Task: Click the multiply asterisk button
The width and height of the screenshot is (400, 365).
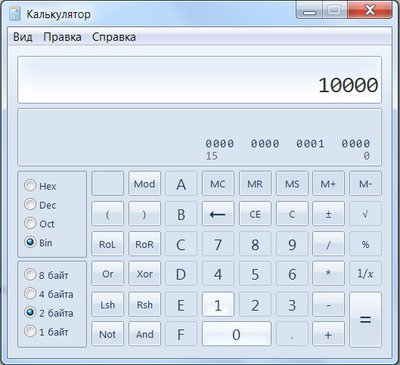Action: coord(328,274)
